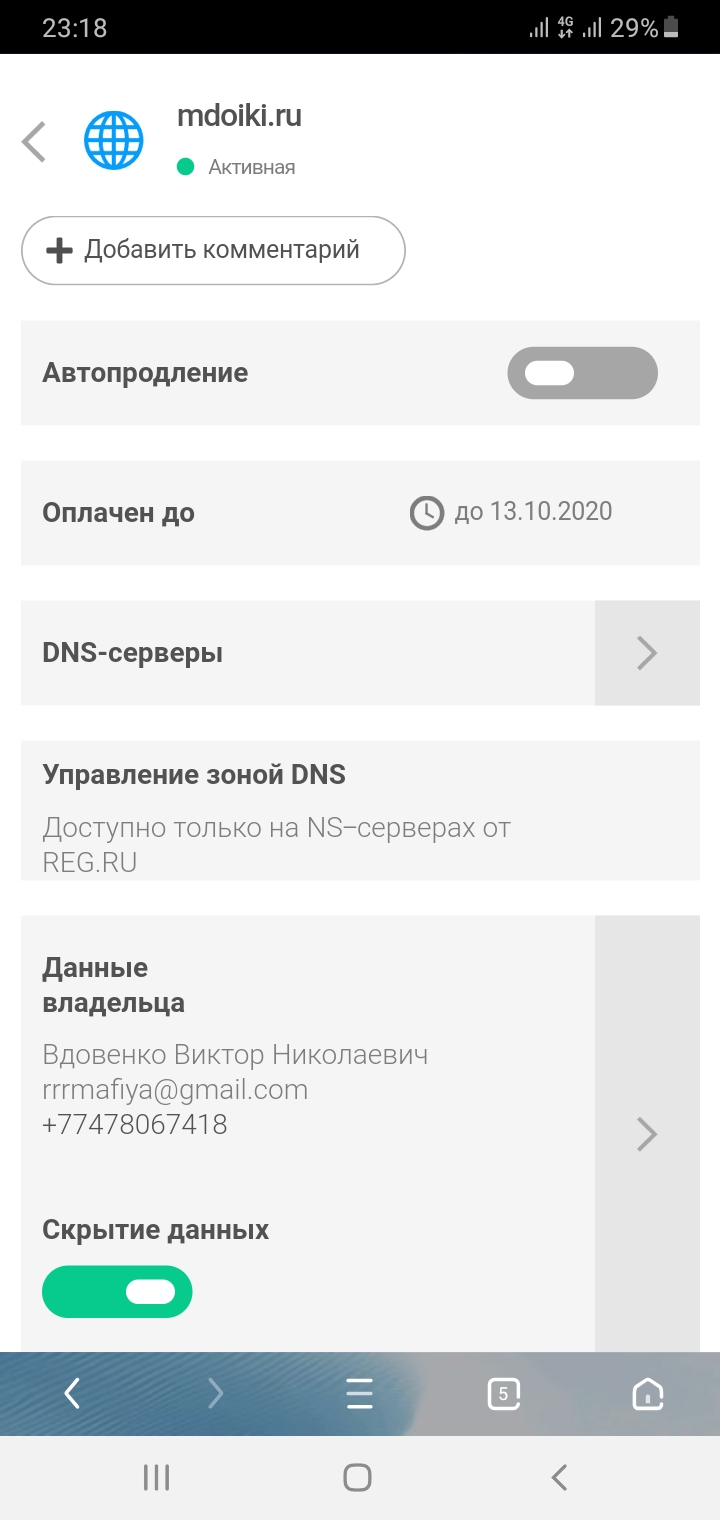Viewport: 720px width, 1520px height.
Task: Go to the browser home page icon
Action: click(648, 1393)
